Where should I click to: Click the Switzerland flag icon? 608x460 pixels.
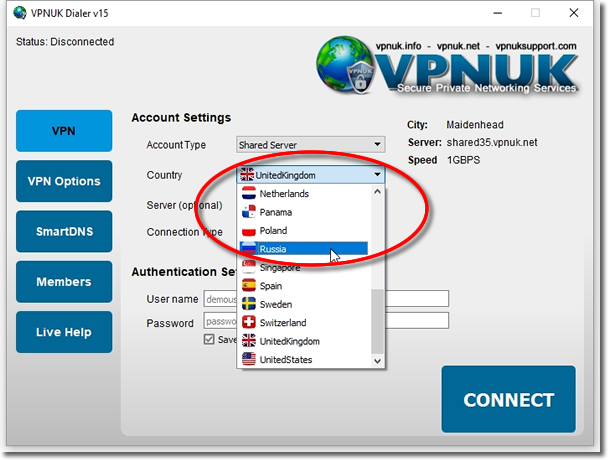pyautogui.click(x=249, y=322)
